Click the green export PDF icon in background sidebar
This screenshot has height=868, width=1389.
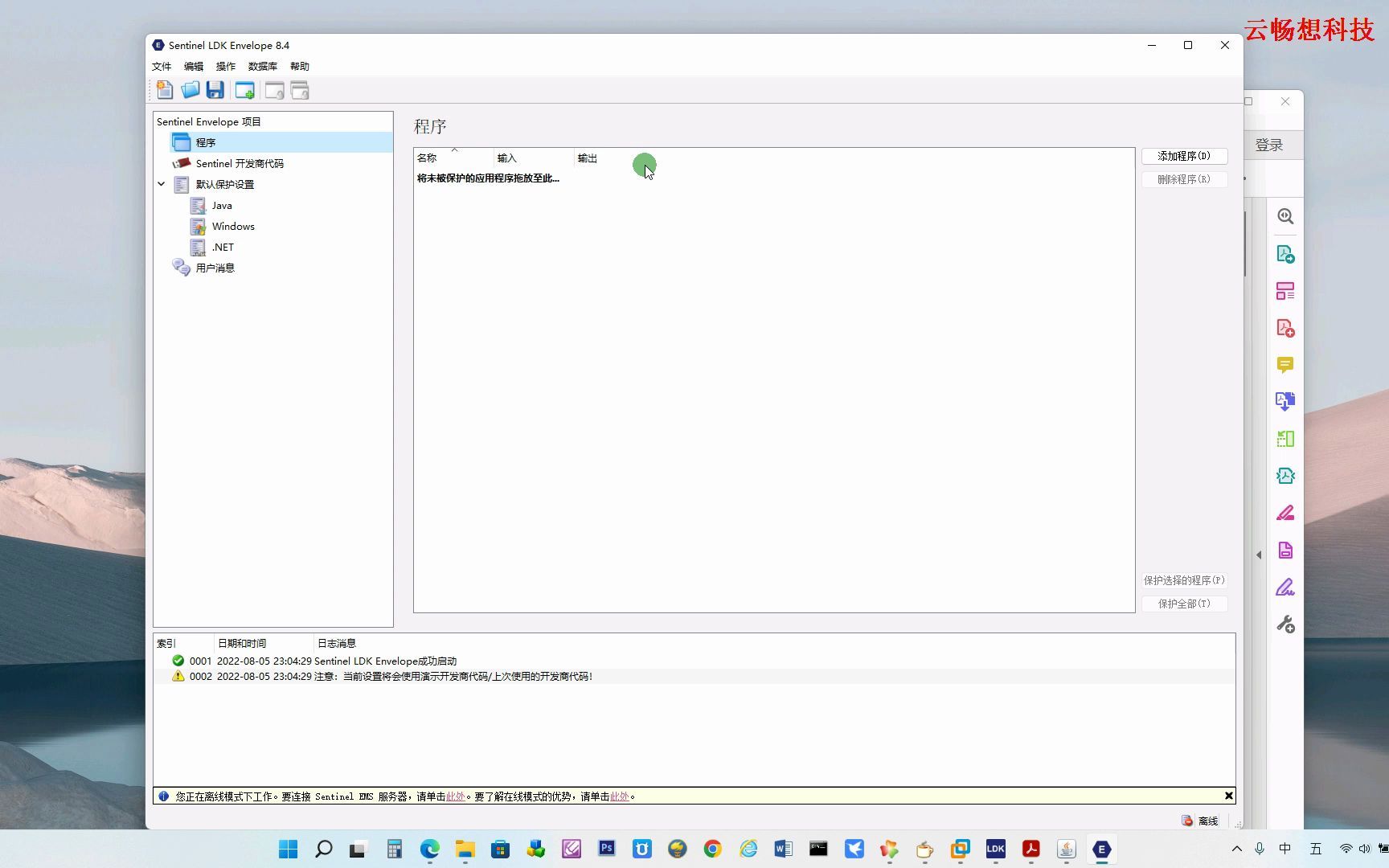[1285, 254]
